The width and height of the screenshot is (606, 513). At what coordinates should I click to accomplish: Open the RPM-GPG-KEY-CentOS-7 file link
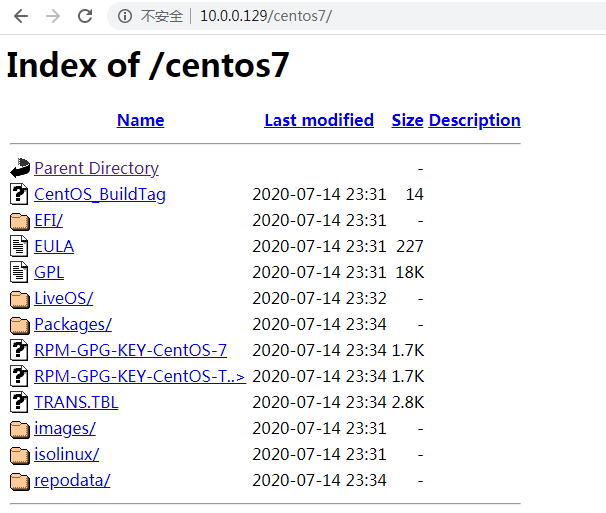point(130,350)
